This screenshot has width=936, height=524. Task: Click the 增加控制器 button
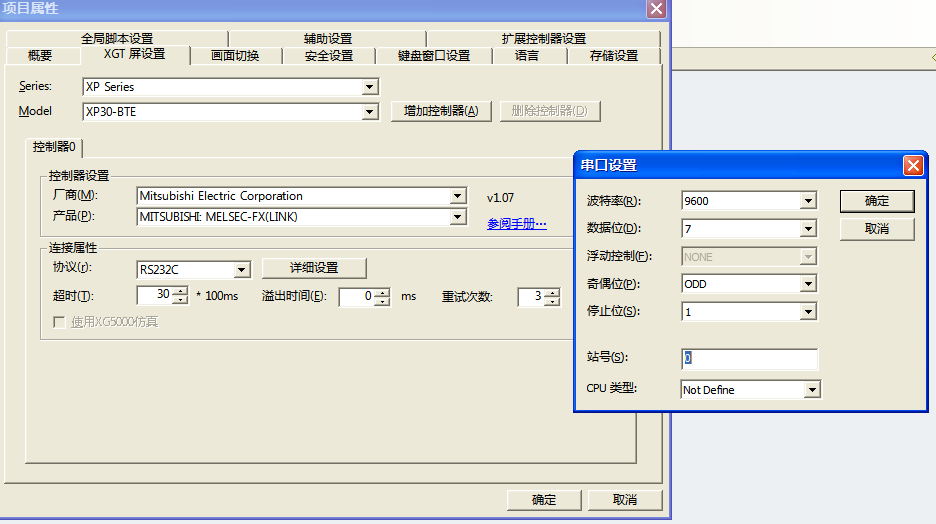click(x=441, y=111)
